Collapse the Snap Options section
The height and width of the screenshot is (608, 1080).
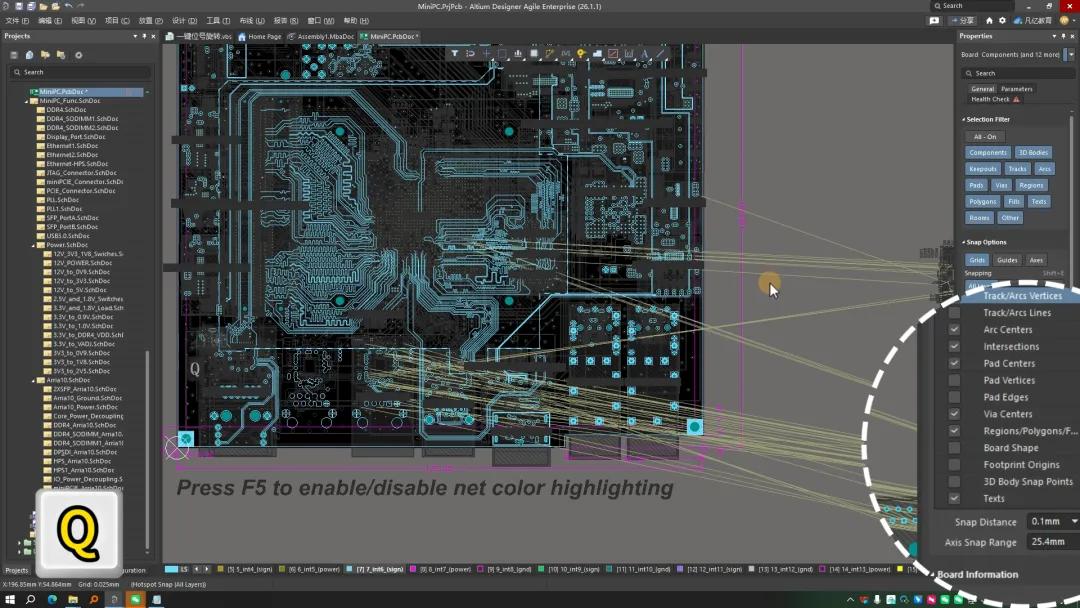pyautogui.click(x=964, y=242)
